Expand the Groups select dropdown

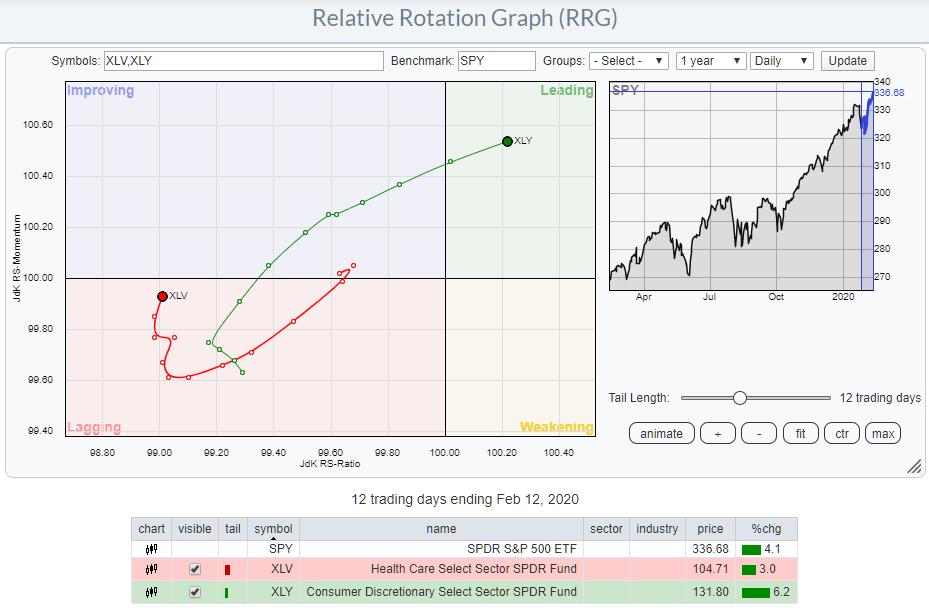pos(628,61)
